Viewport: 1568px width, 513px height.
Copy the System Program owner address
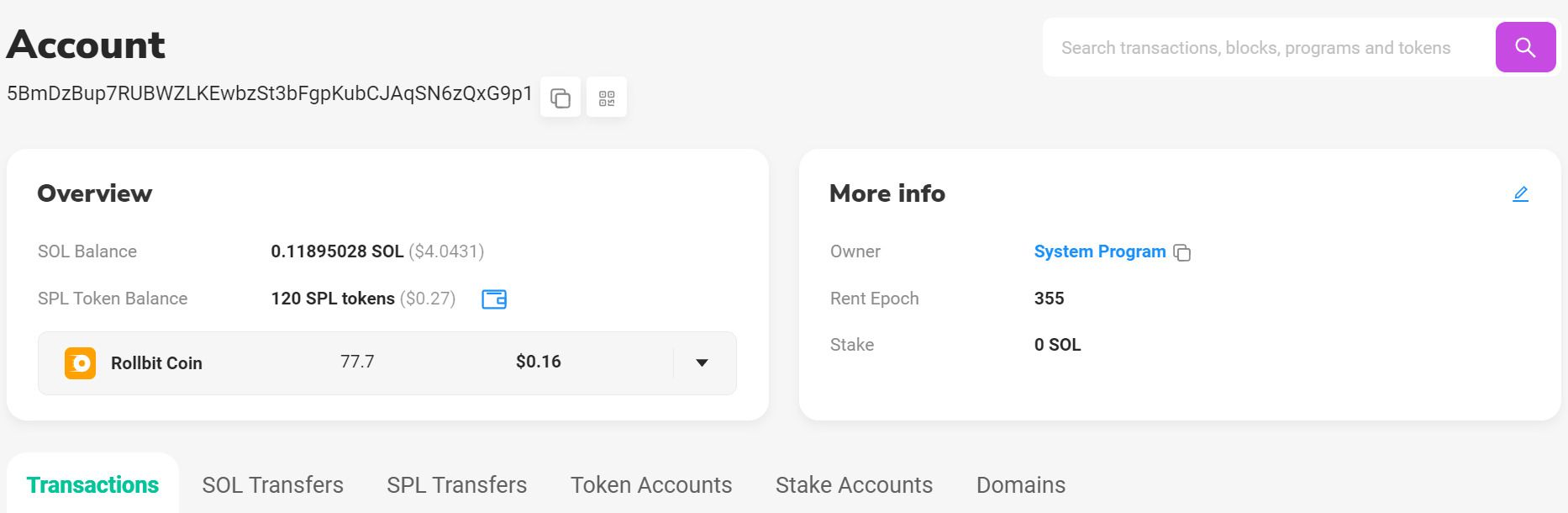click(1182, 252)
